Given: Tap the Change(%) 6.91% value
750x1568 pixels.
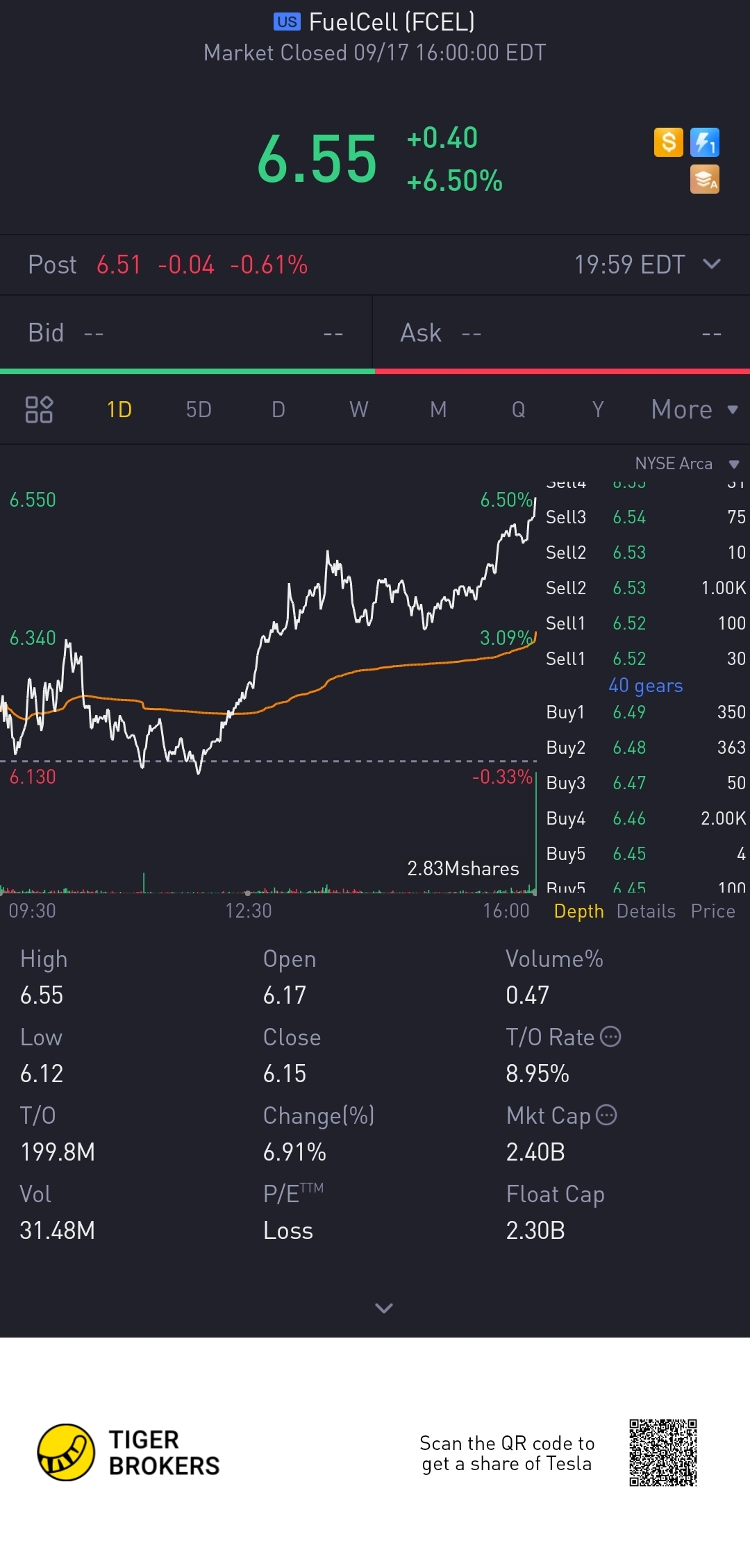Looking at the screenshot, I should 294,1152.
